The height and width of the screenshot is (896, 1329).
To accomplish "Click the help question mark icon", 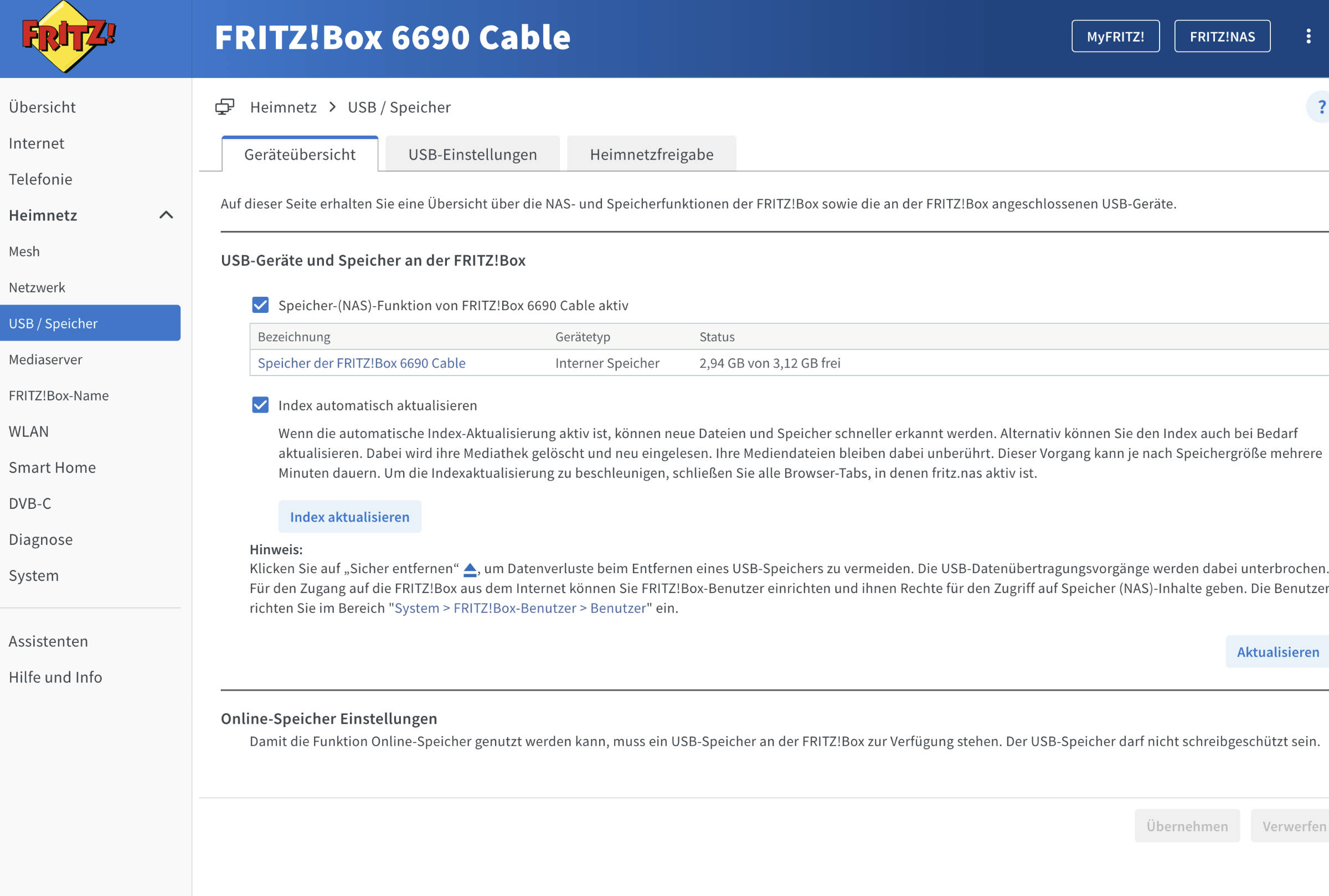I will pos(1321,107).
